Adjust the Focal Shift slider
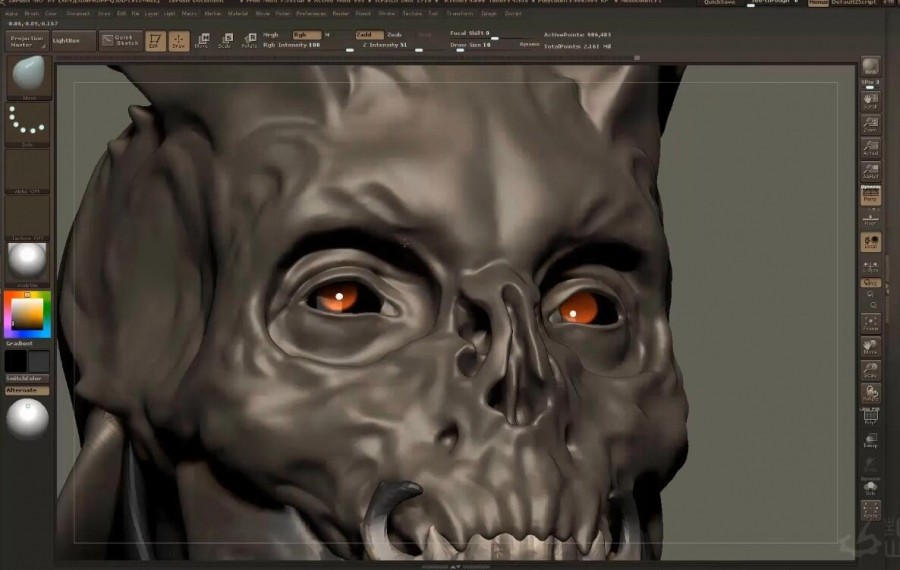This screenshot has height=570, width=900. (x=494, y=34)
